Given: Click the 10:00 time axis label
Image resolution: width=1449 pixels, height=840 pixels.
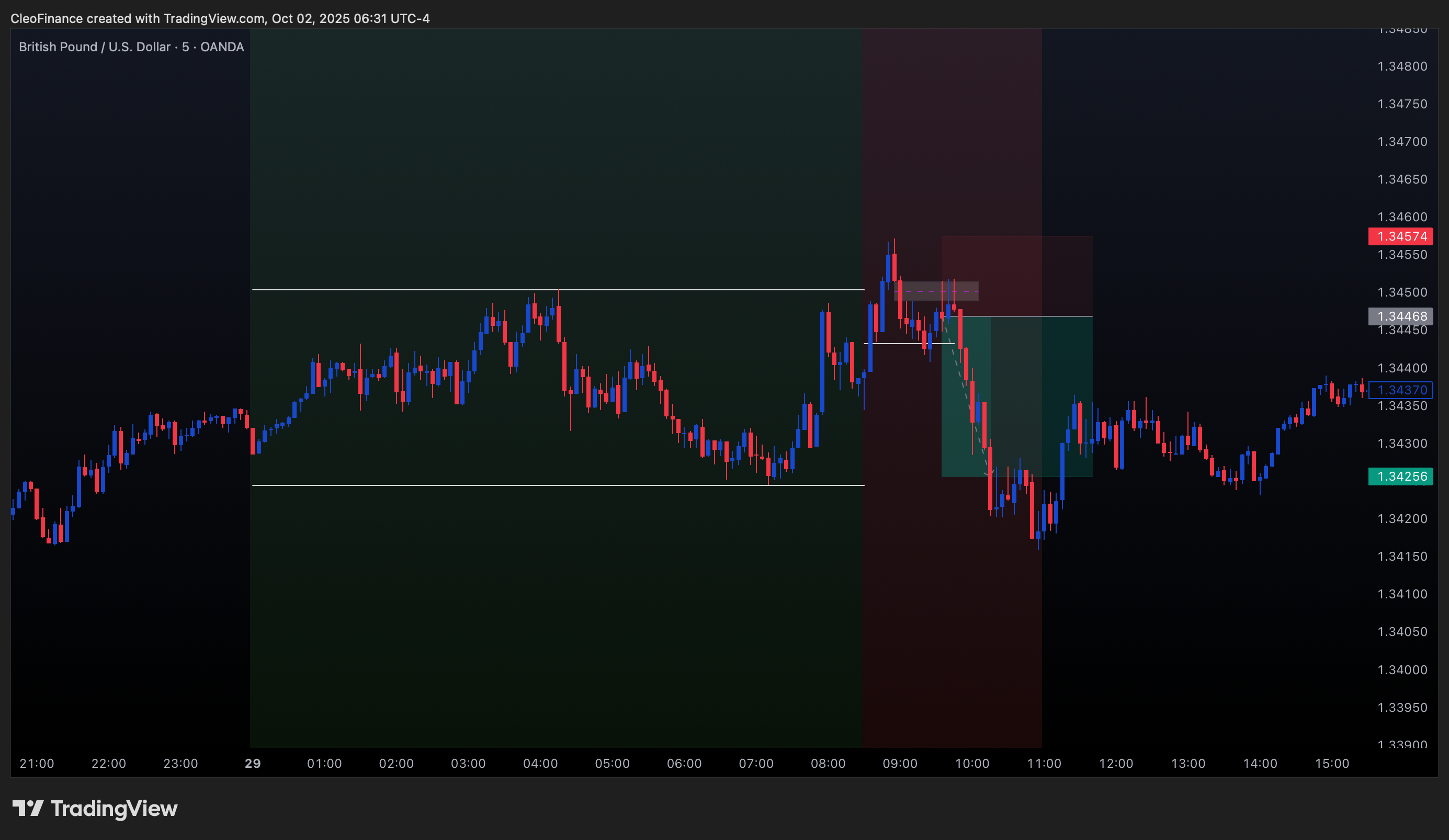Looking at the screenshot, I should (x=972, y=764).
